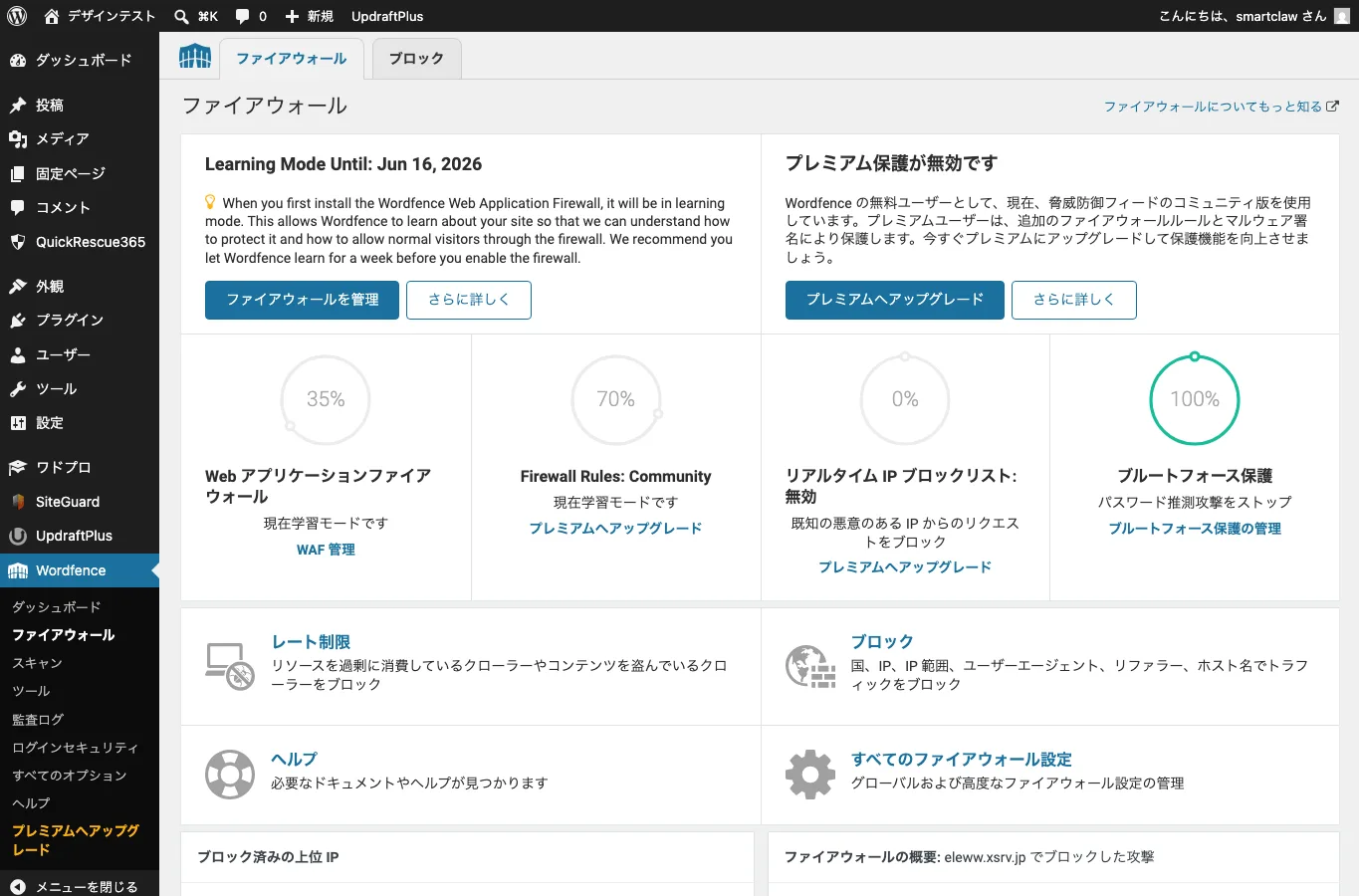
Task: Click the 0% IP blocklist progress circle
Action: [905, 400]
